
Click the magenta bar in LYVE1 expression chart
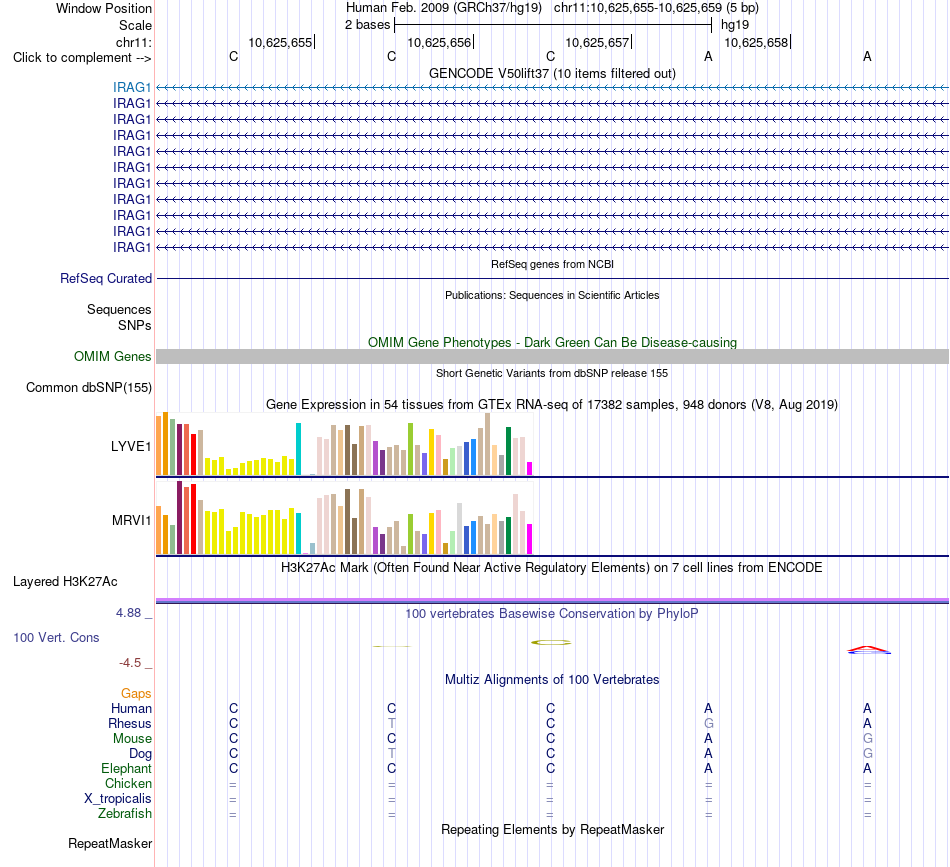530,468
